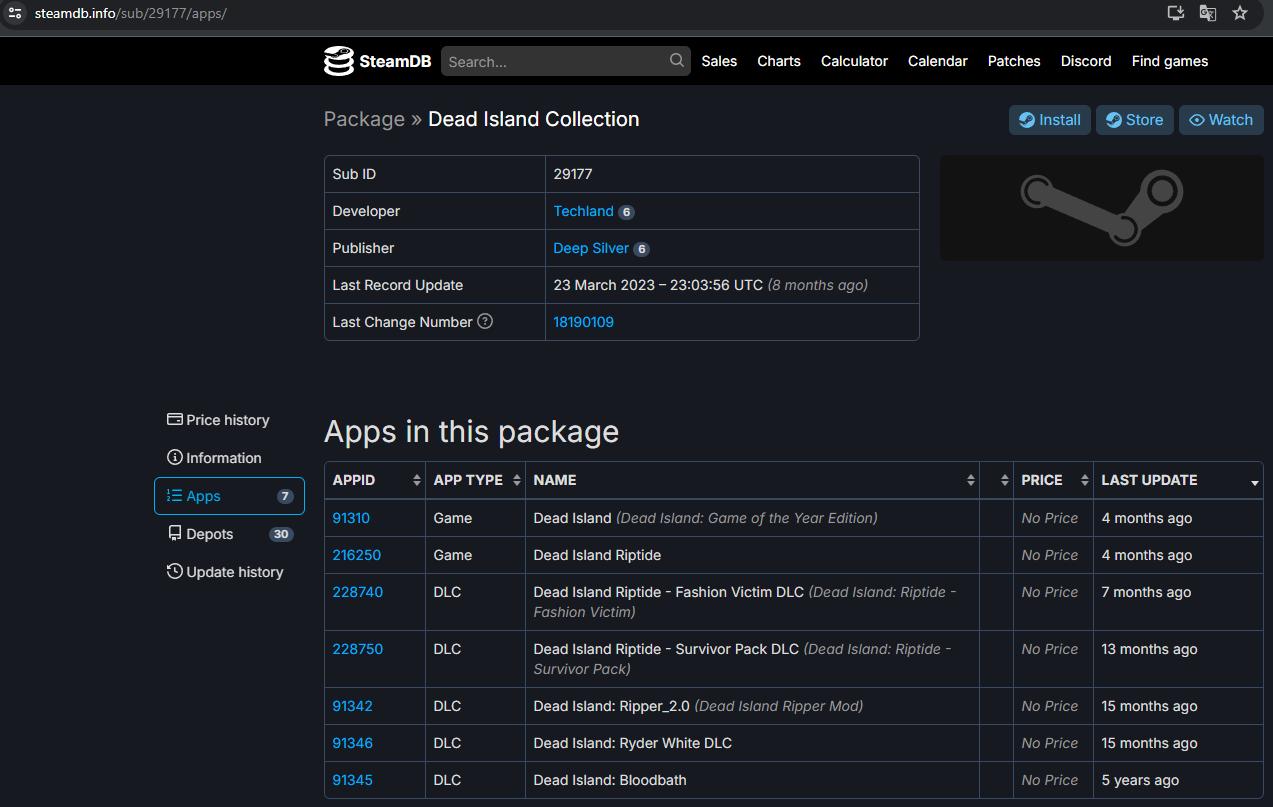The width and height of the screenshot is (1273, 807).
Task: Sort table by APP TYPE column
Action: (475, 480)
